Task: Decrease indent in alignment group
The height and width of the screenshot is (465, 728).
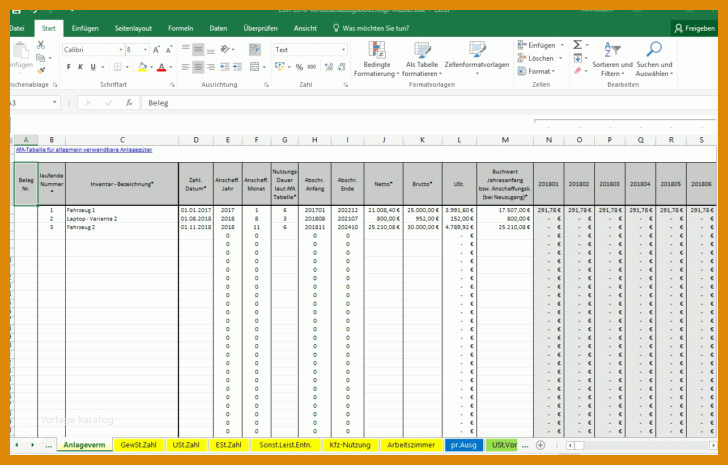Action: click(x=225, y=67)
